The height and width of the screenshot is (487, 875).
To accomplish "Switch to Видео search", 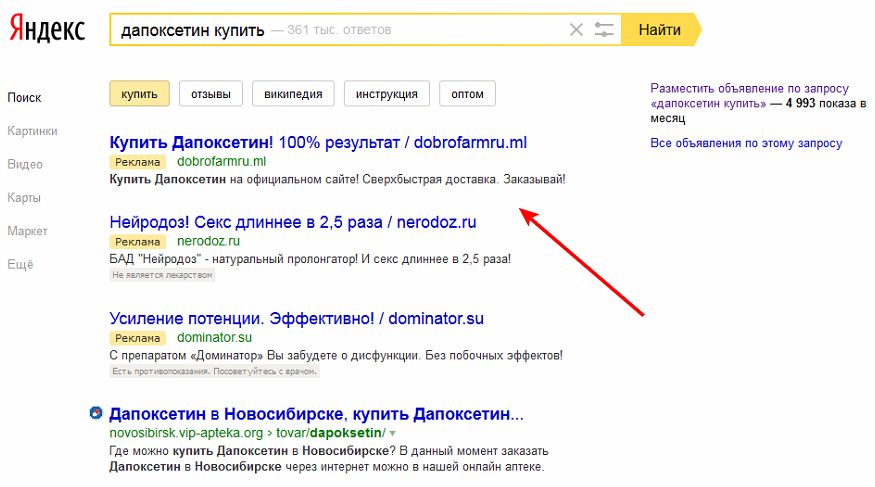I will (25, 165).
